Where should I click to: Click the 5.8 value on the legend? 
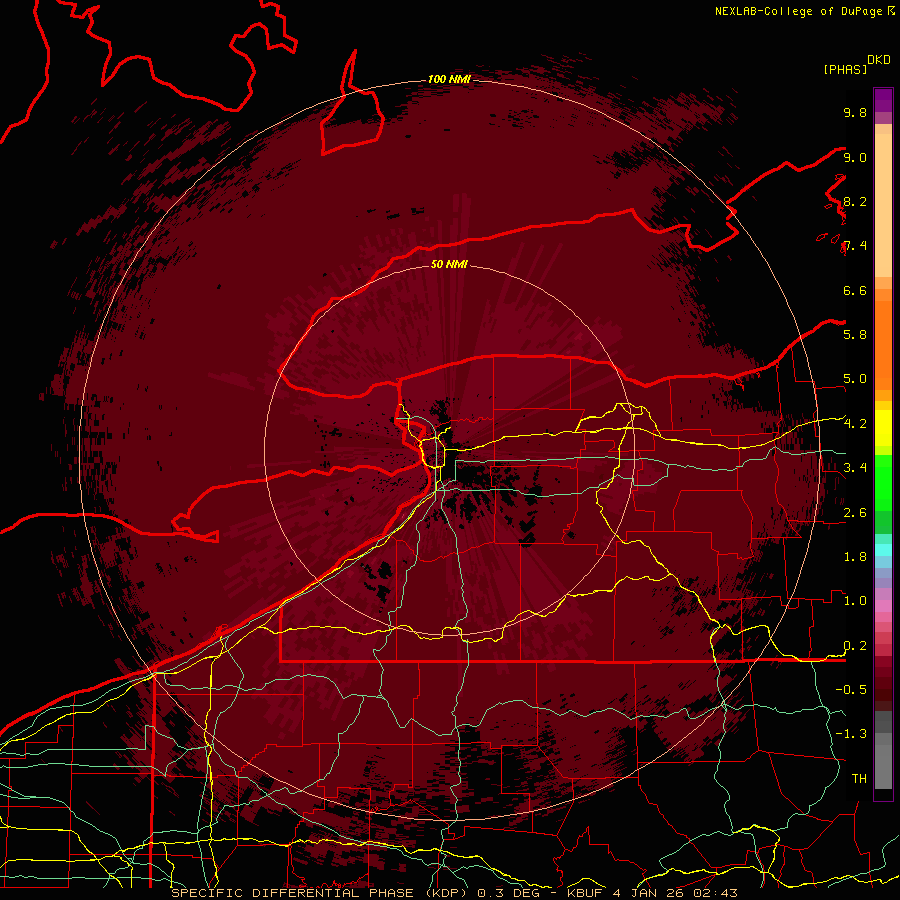[x=855, y=335]
